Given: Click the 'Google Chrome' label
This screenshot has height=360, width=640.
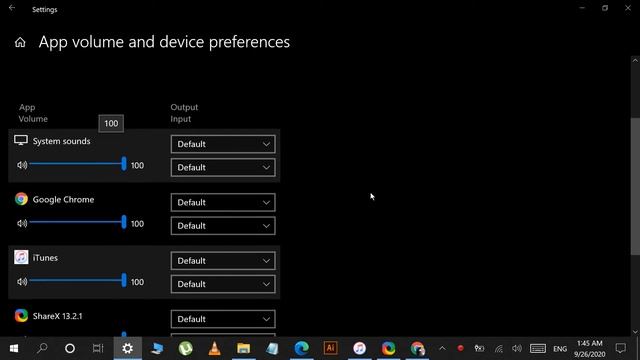Looking at the screenshot, I should [x=63, y=200].
